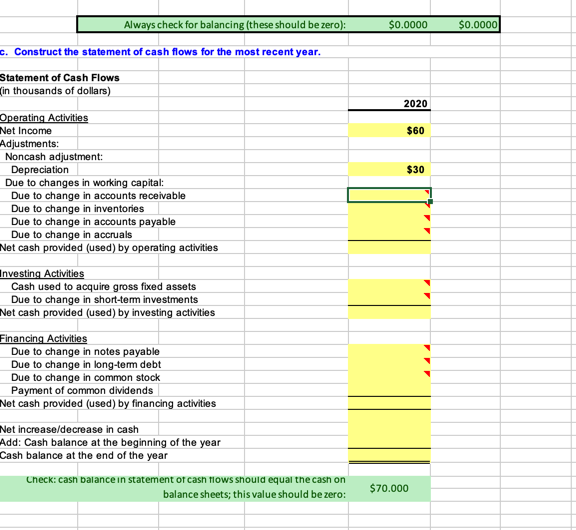This screenshot has height=530, width=576.
Task: Click 'Financing Activities' heading
Action: tap(43, 338)
